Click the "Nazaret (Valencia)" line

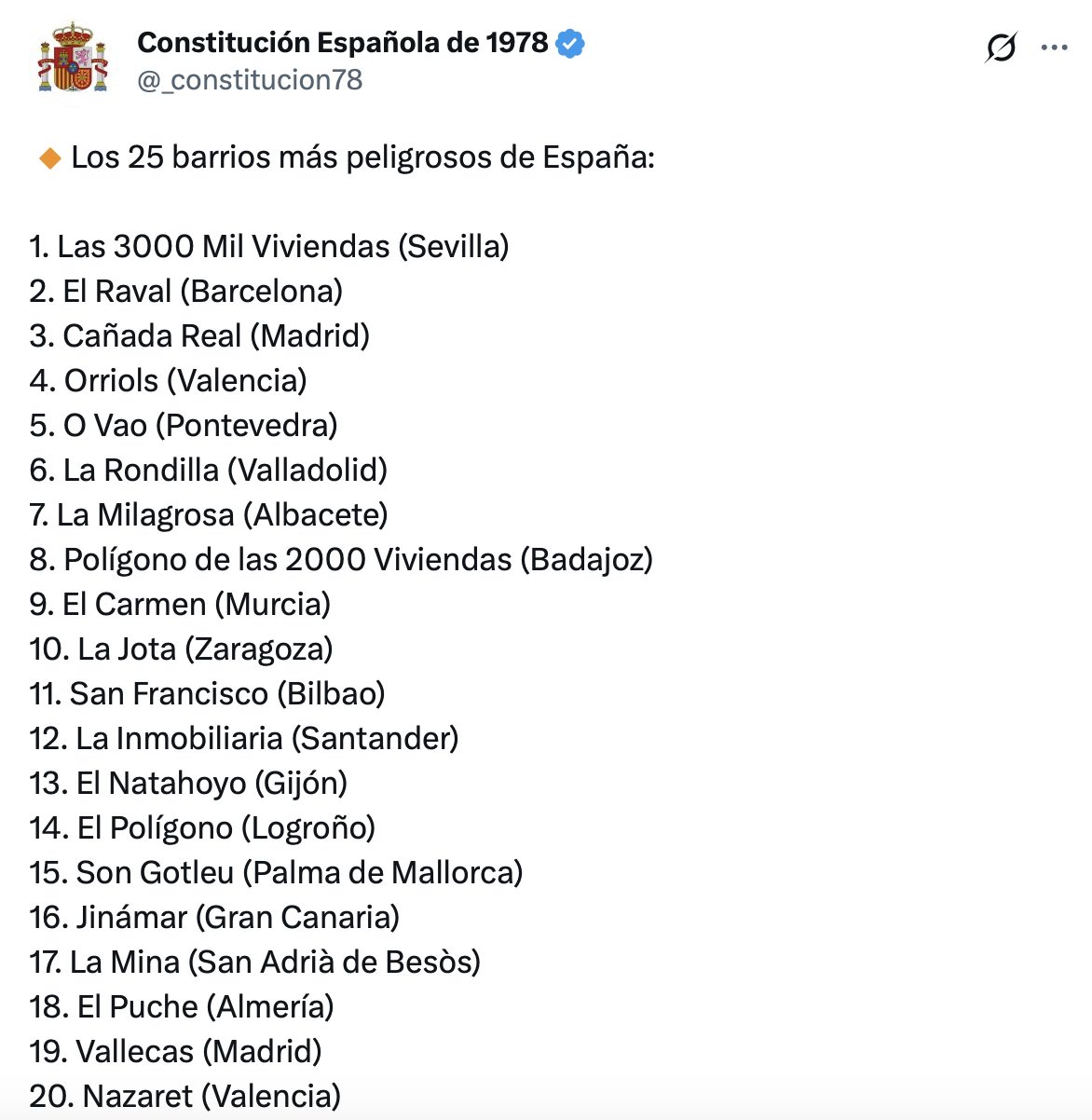185,1097
